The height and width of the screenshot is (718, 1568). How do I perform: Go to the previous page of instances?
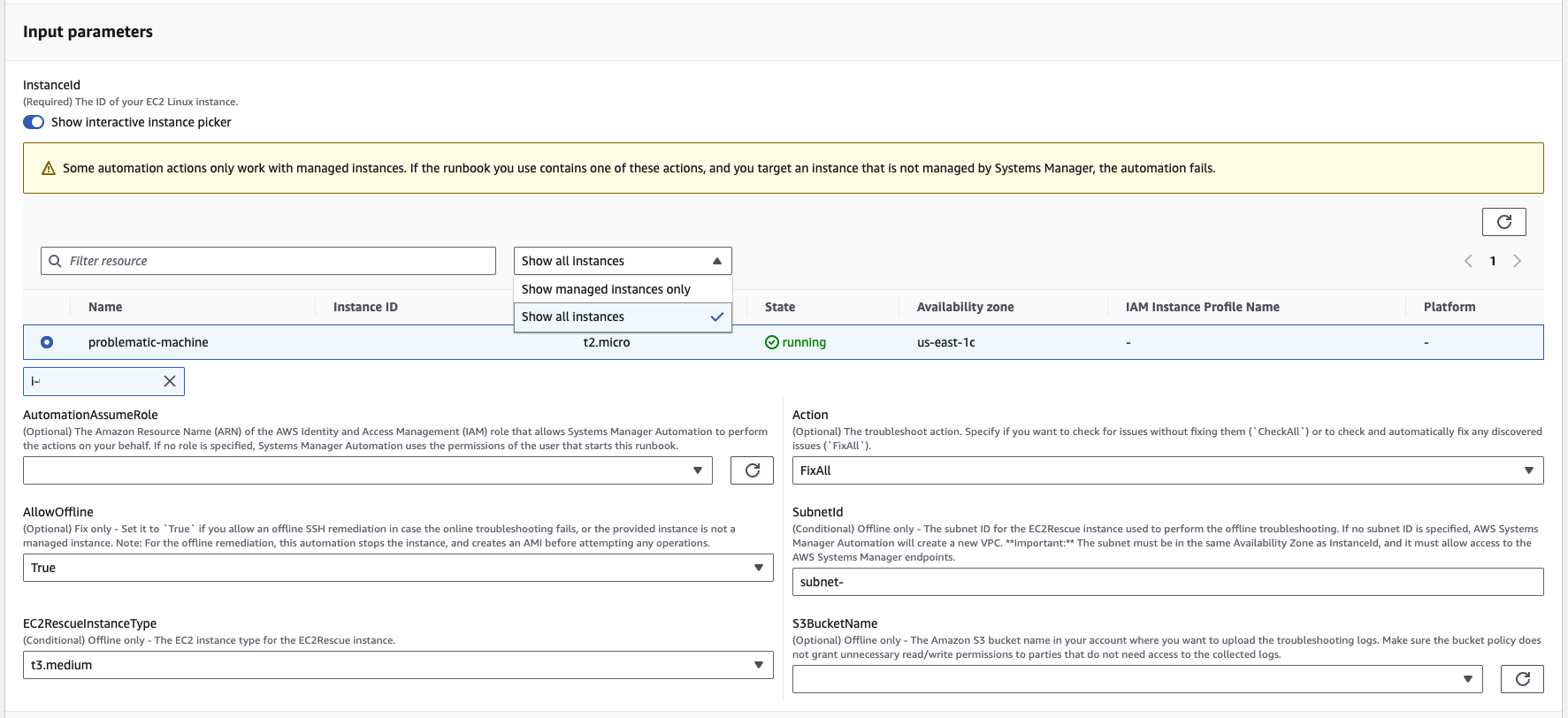coord(1468,261)
